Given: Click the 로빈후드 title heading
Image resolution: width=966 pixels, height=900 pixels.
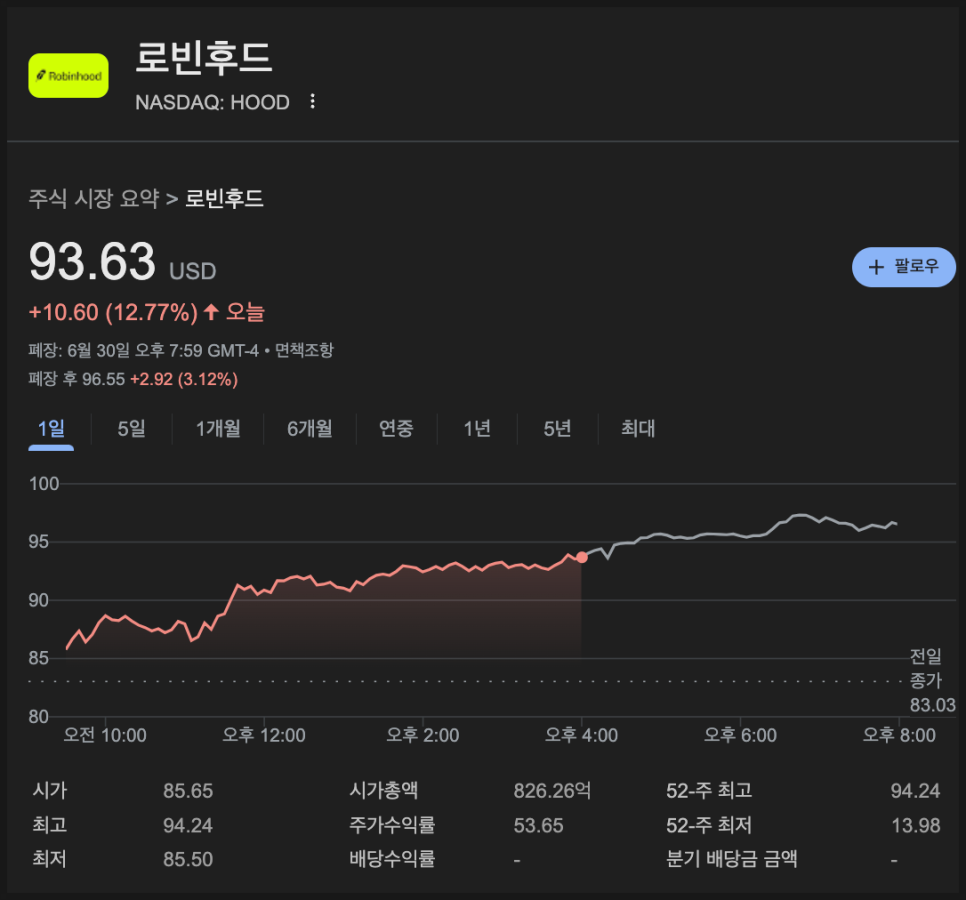Looking at the screenshot, I should (x=203, y=58).
